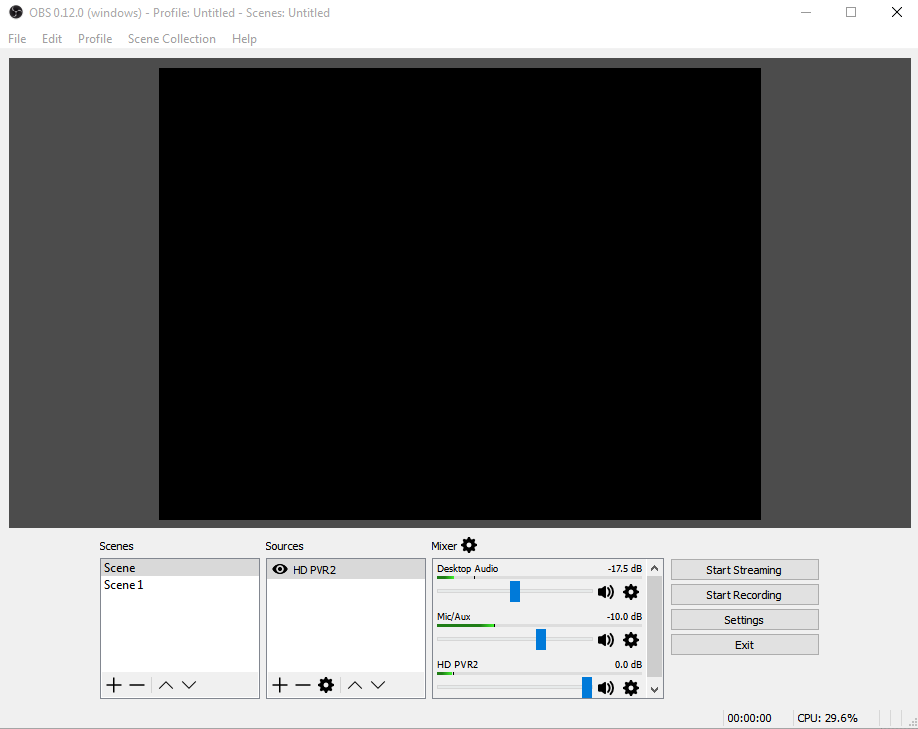918x729 pixels.
Task: Add a new source with plus icon
Action: [x=280, y=685]
